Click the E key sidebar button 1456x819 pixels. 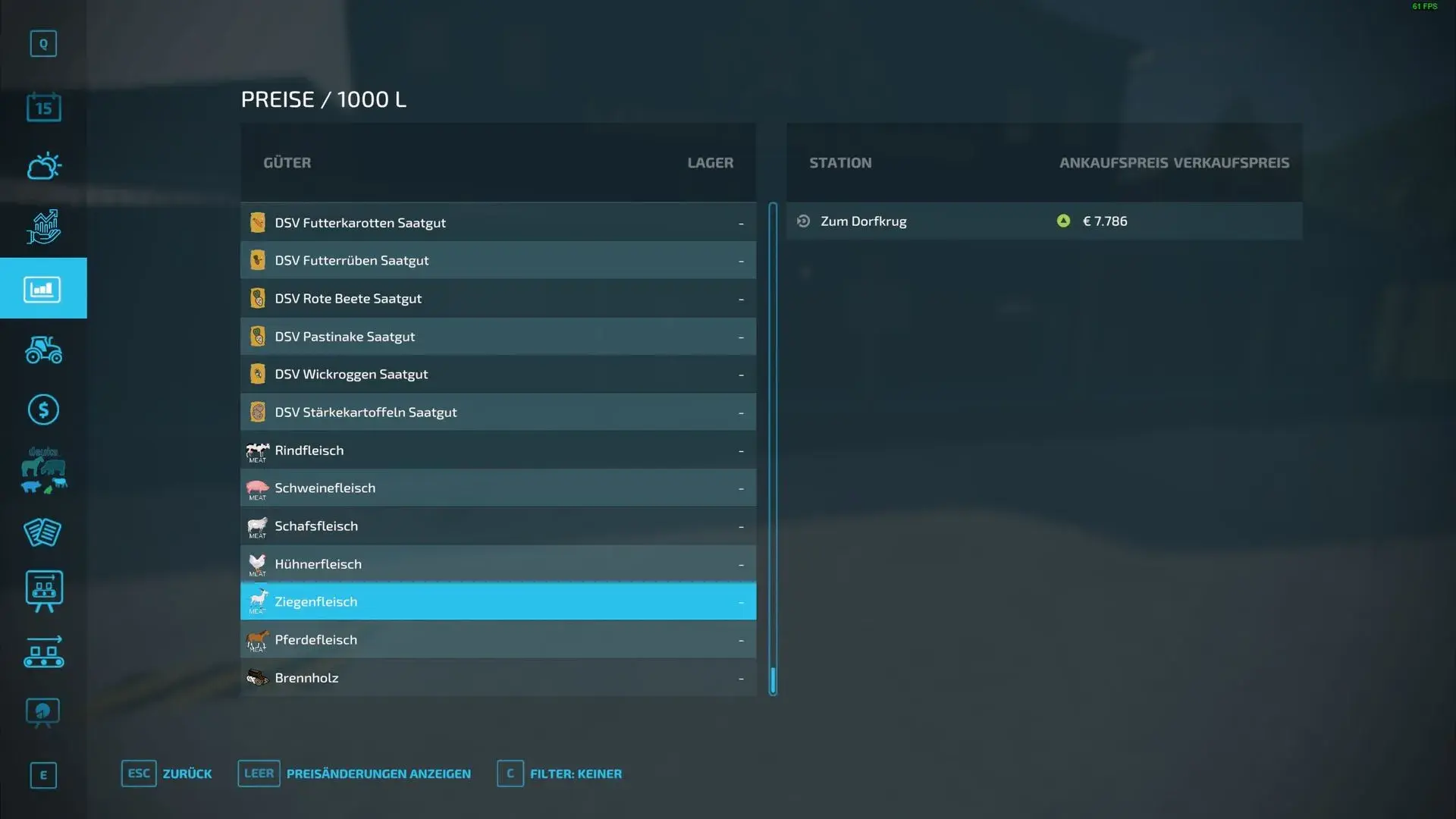coord(43,775)
